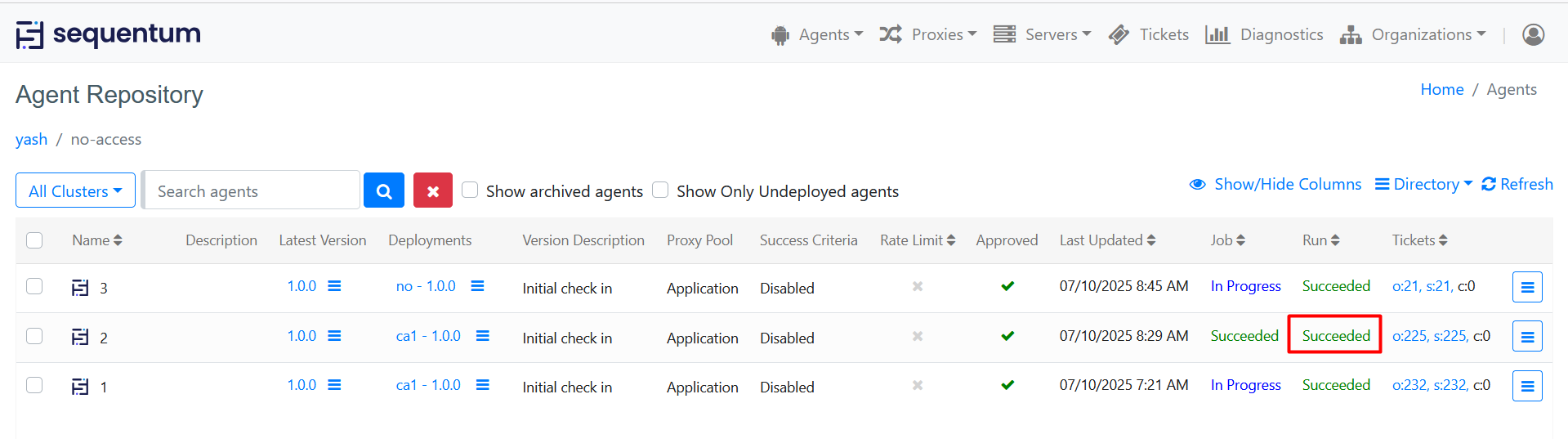Enable Show archived agents checkbox

coord(470,190)
